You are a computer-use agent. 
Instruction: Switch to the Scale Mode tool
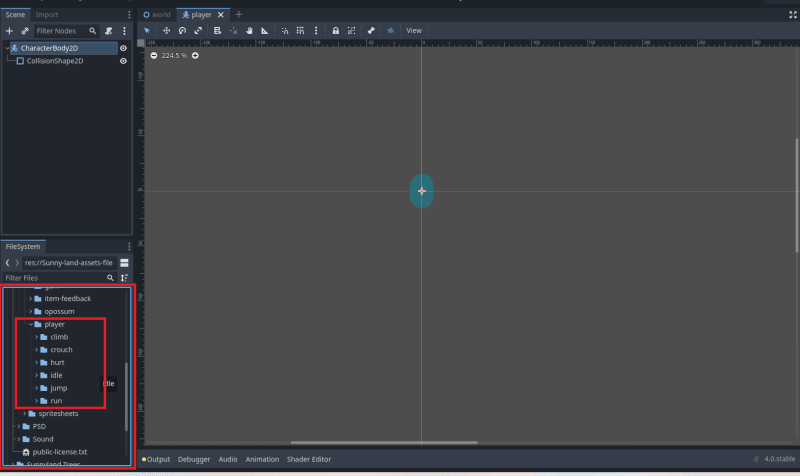pyautogui.click(x=198, y=31)
